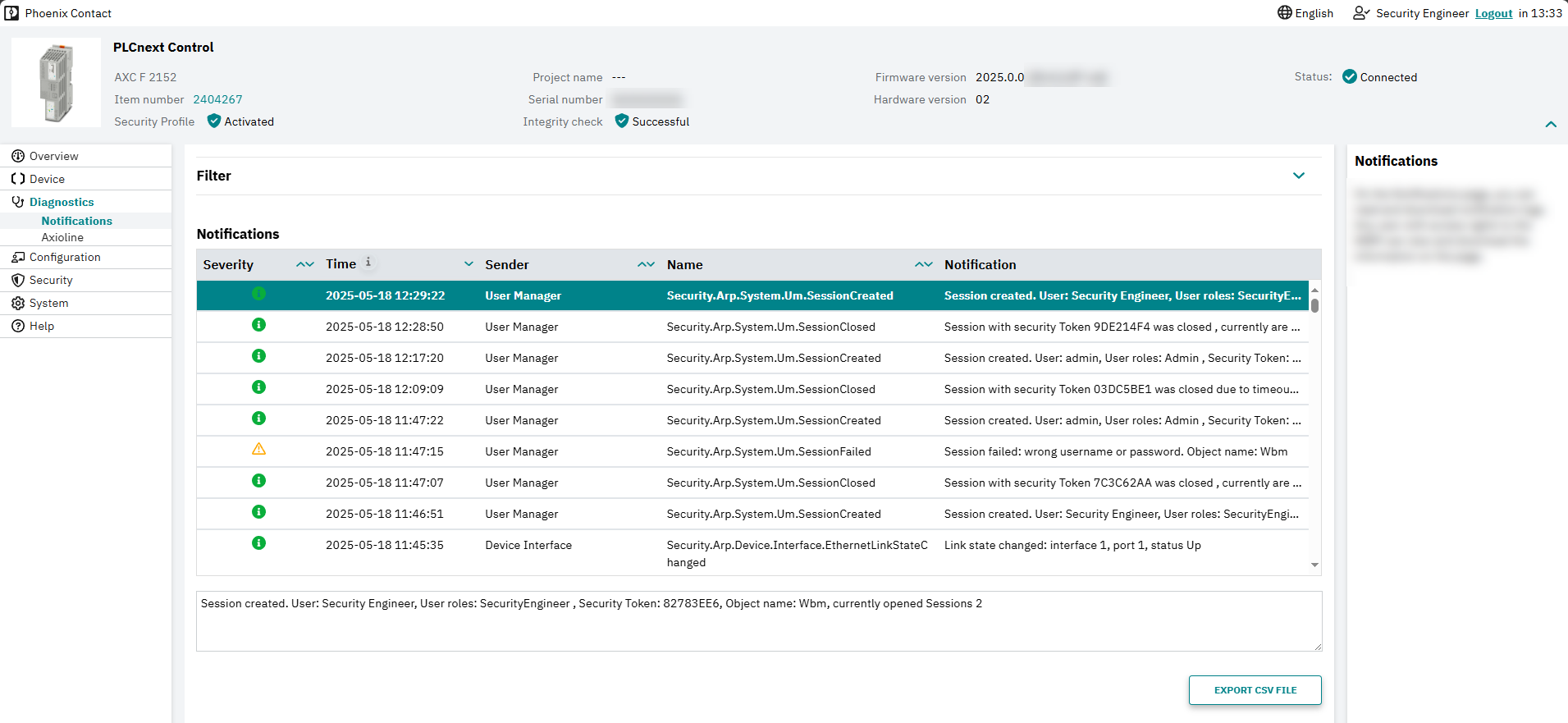The height and width of the screenshot is (723, 1568).
Task: Open the Device menu item
Action: tap(47, 179)
